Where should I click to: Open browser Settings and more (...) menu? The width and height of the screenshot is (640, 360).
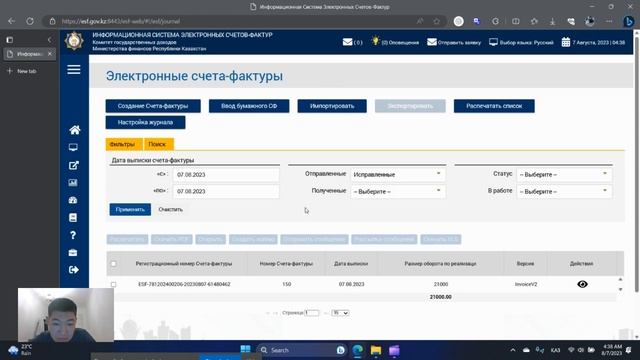point(609,21)
